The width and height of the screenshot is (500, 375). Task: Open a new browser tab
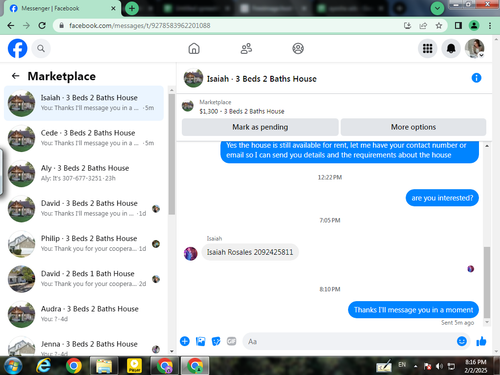click(x=132, y=8)
